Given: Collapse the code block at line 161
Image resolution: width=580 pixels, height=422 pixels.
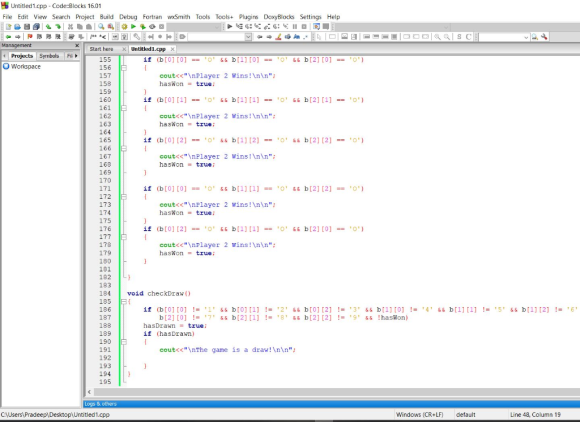Looking at the screenshot, I should coord(124,108).
